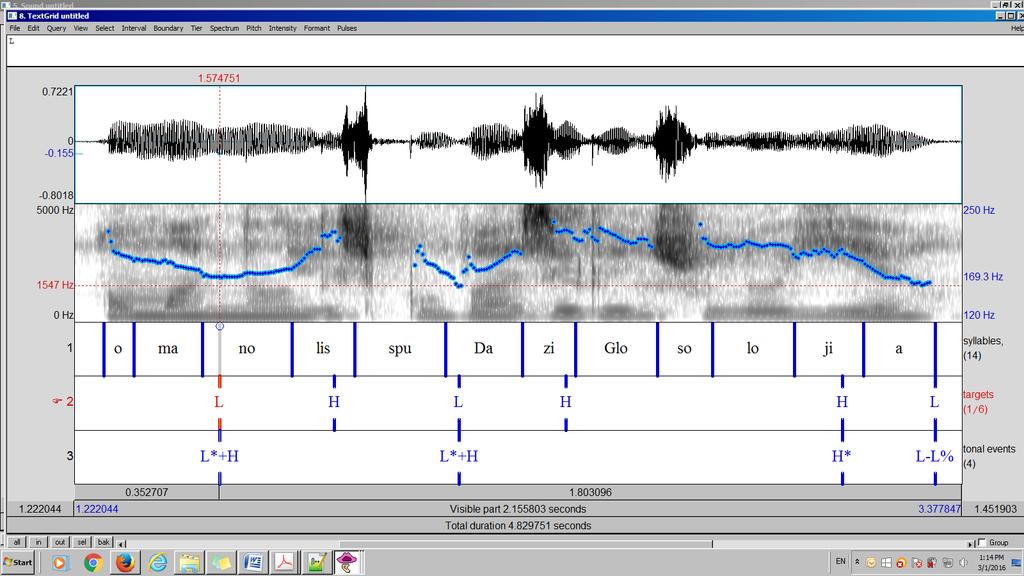The height and width of the screenshot is (576, 1024).
Task: Select the 'ma' syllable interval
Action: (x=168, y=349)
